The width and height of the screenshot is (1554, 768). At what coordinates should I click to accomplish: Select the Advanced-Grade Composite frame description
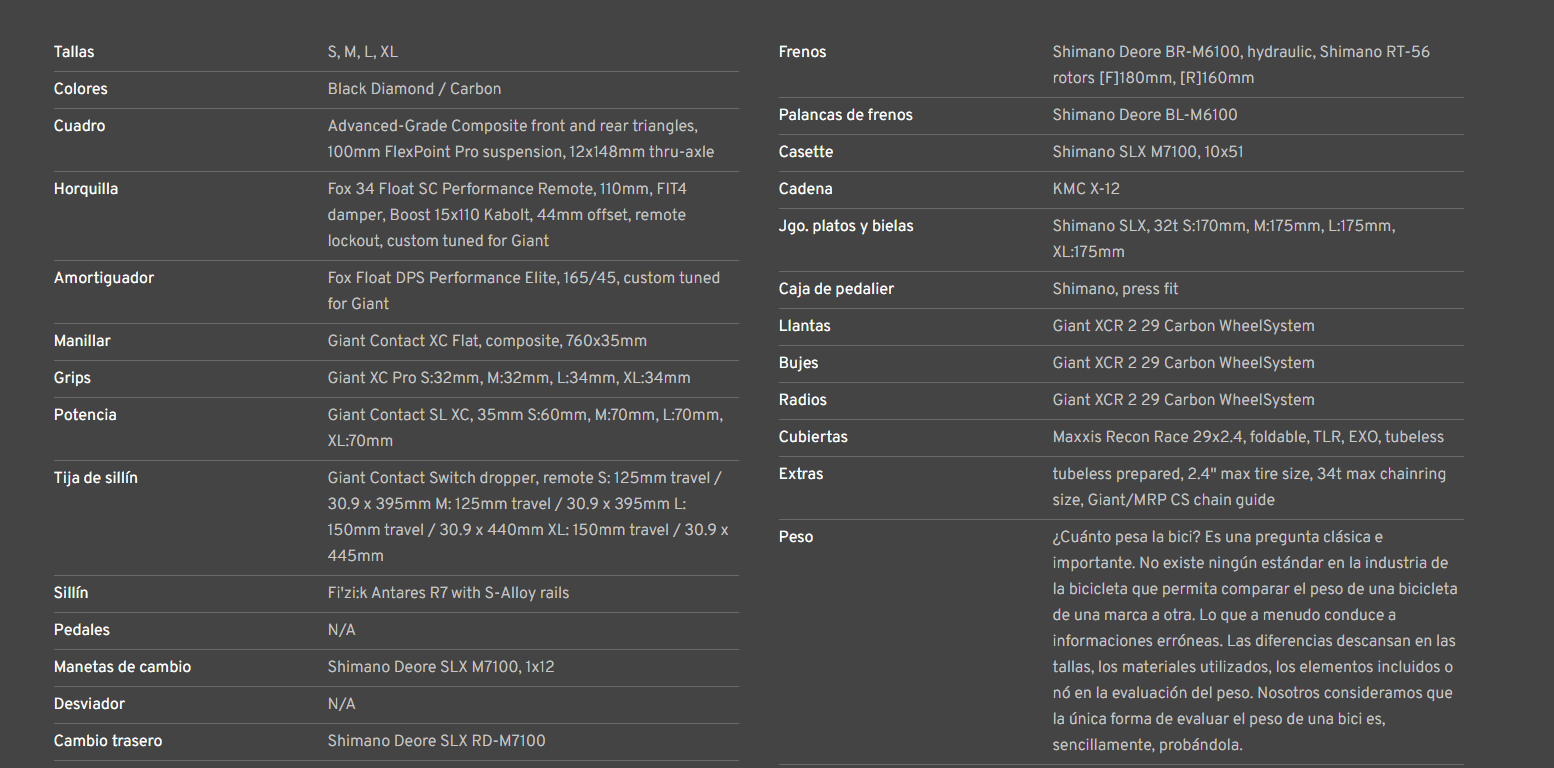coord(521,139)
